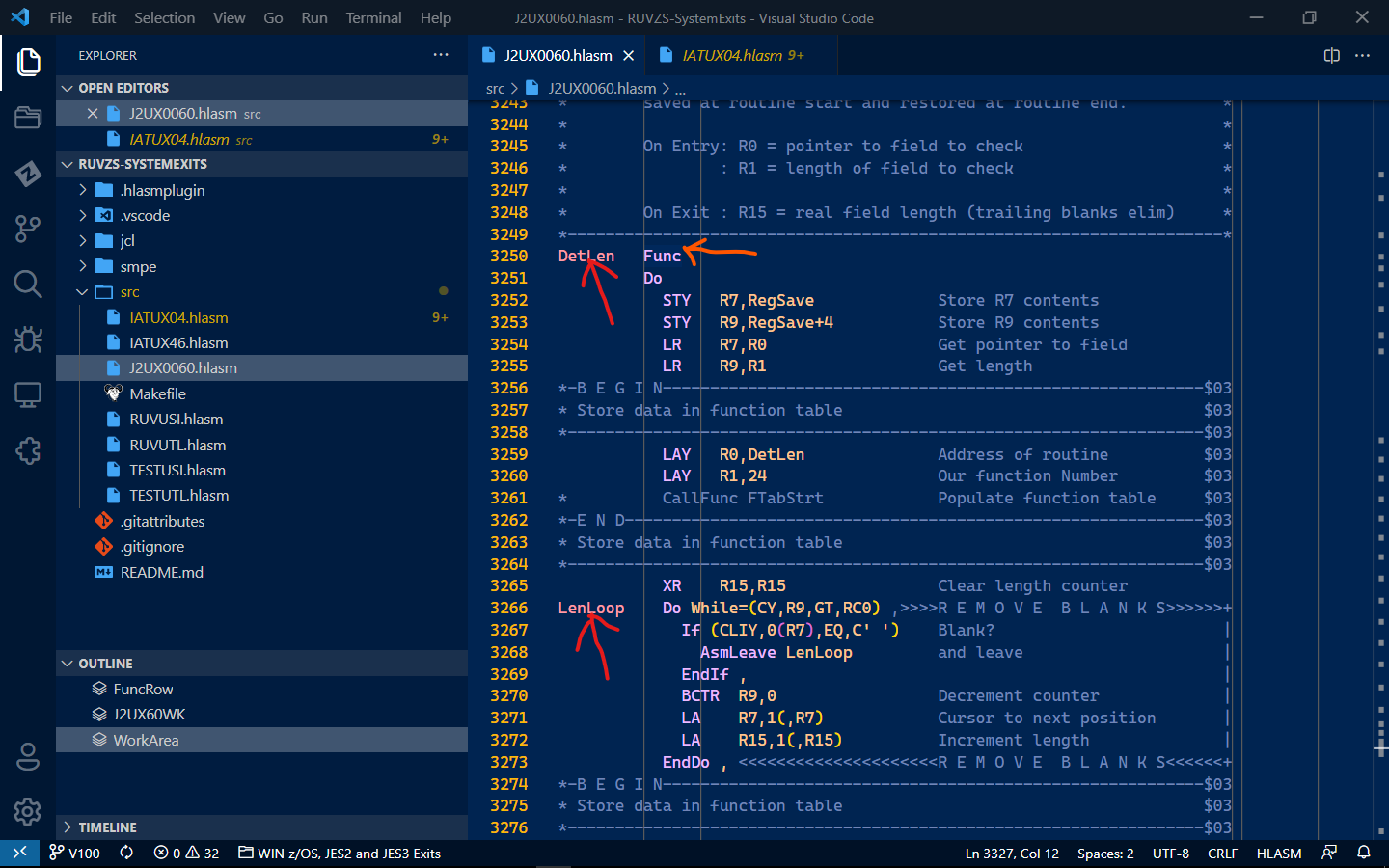Click the remote window indicator in status bar
1389x868 pixels.
(19, 854)
